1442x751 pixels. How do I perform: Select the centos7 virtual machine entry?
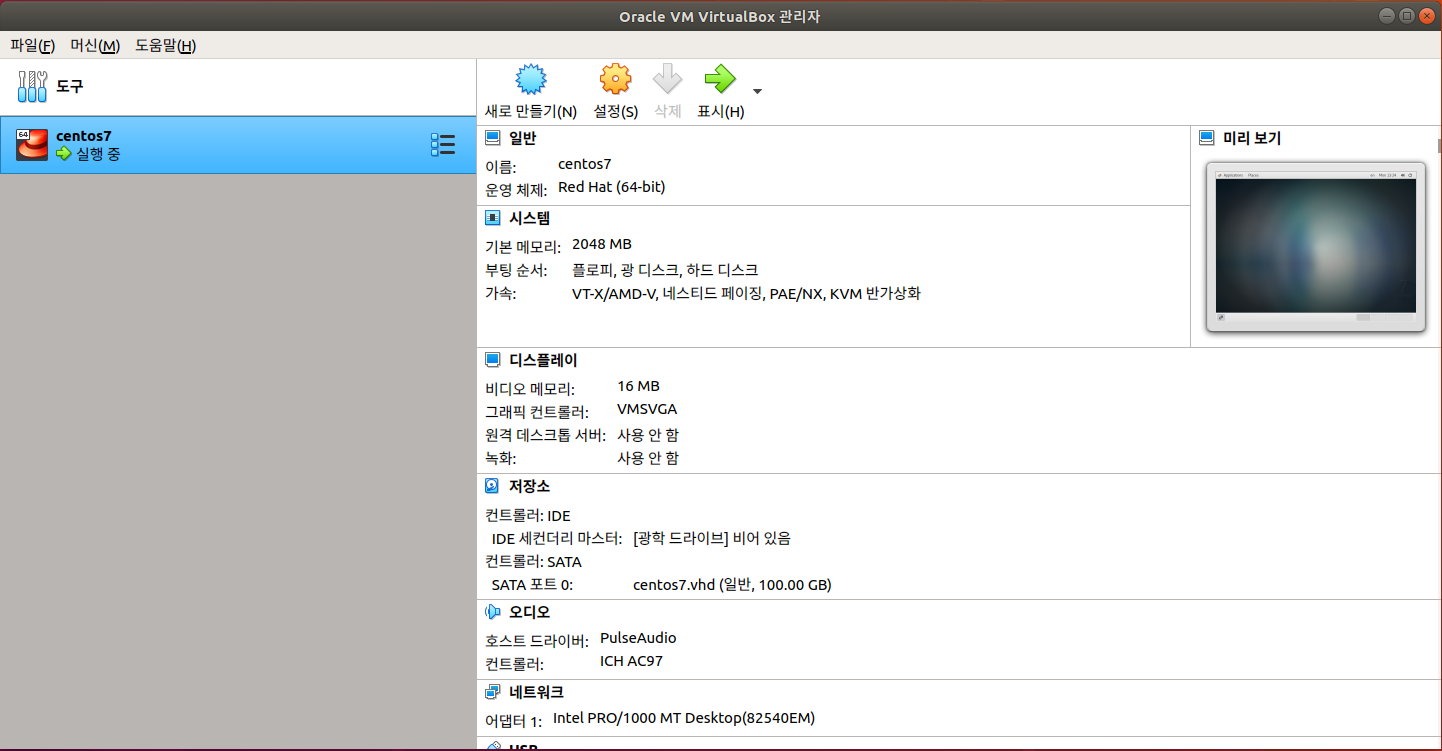[x=238, y=145]
